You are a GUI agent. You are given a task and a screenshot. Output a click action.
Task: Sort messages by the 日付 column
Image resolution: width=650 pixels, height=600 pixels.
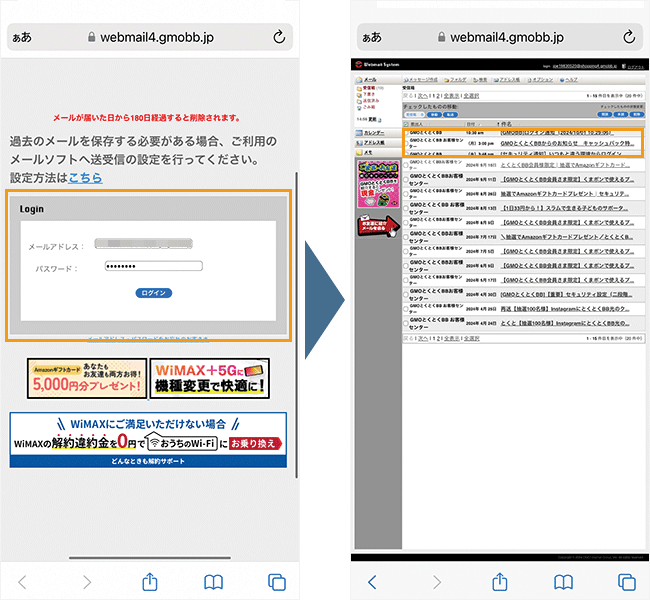[471, 124]
